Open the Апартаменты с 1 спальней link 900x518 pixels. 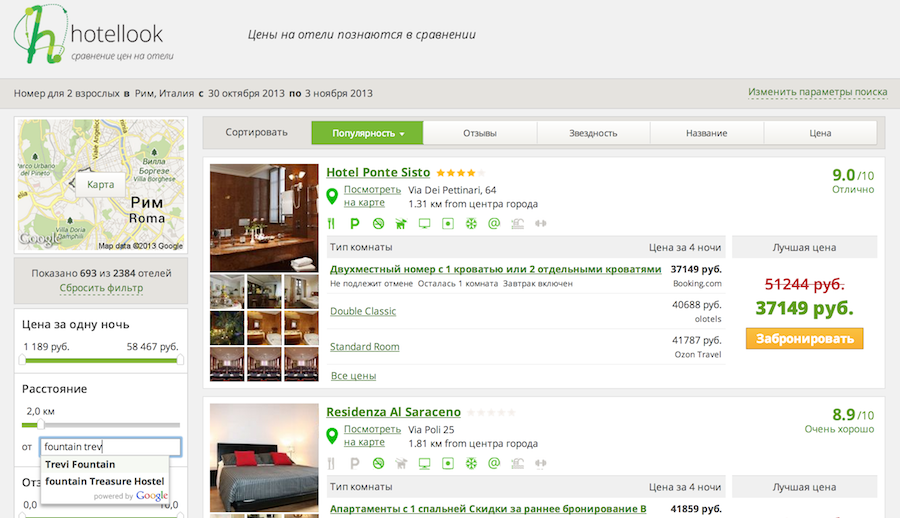tap(488, 508)
